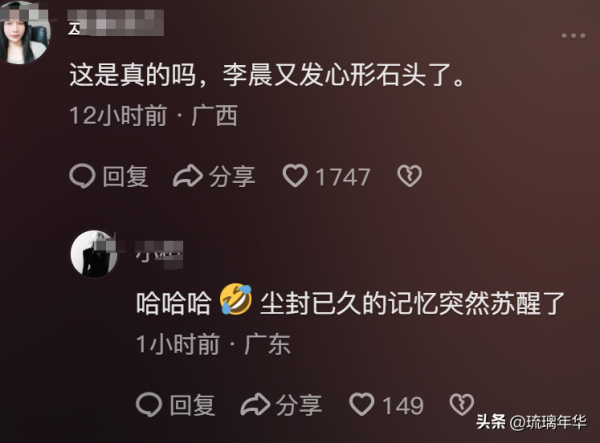Open the top commenter's avatar photo

[24, 32]
